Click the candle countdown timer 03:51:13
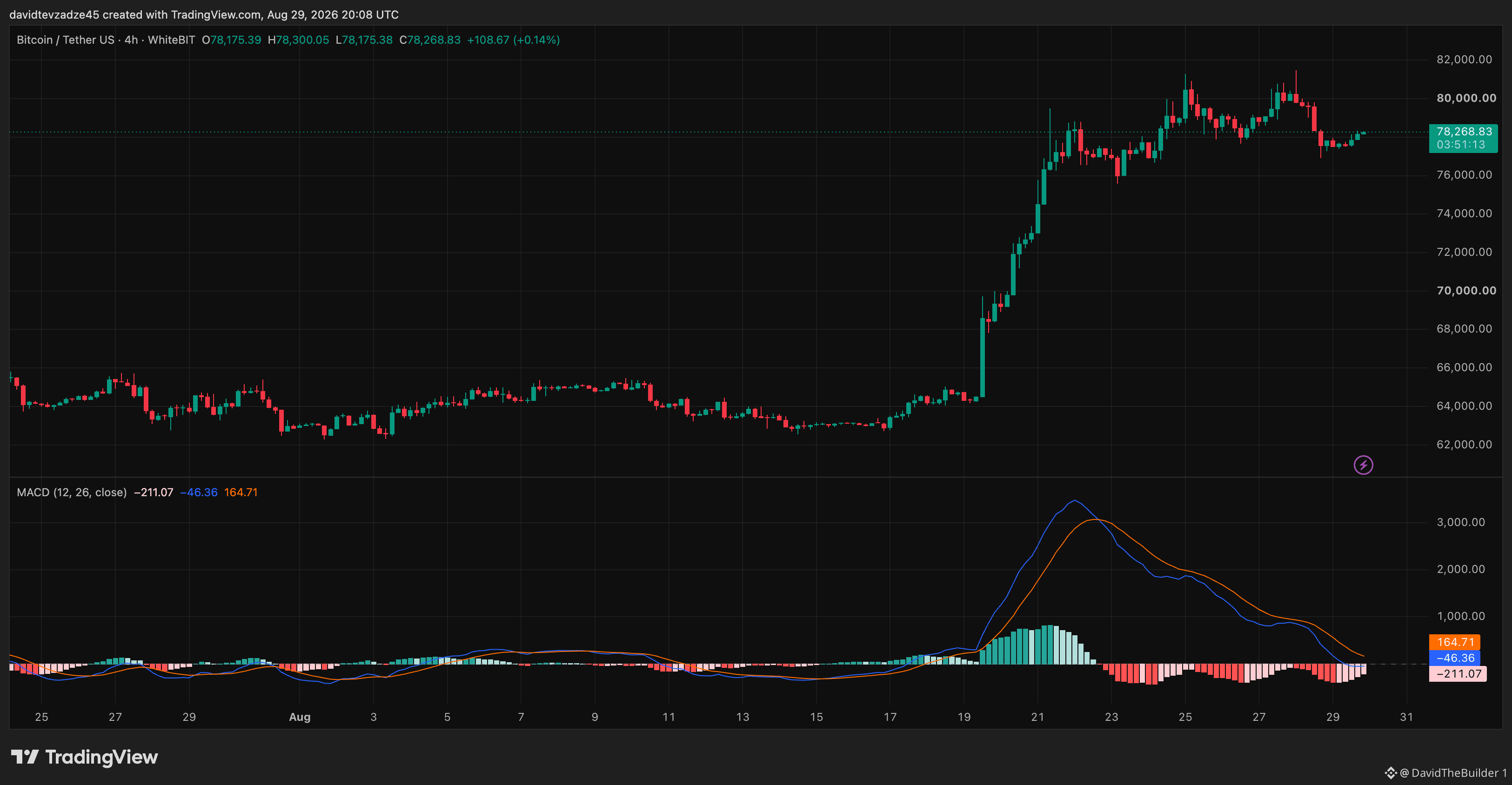 point(1461,145)
